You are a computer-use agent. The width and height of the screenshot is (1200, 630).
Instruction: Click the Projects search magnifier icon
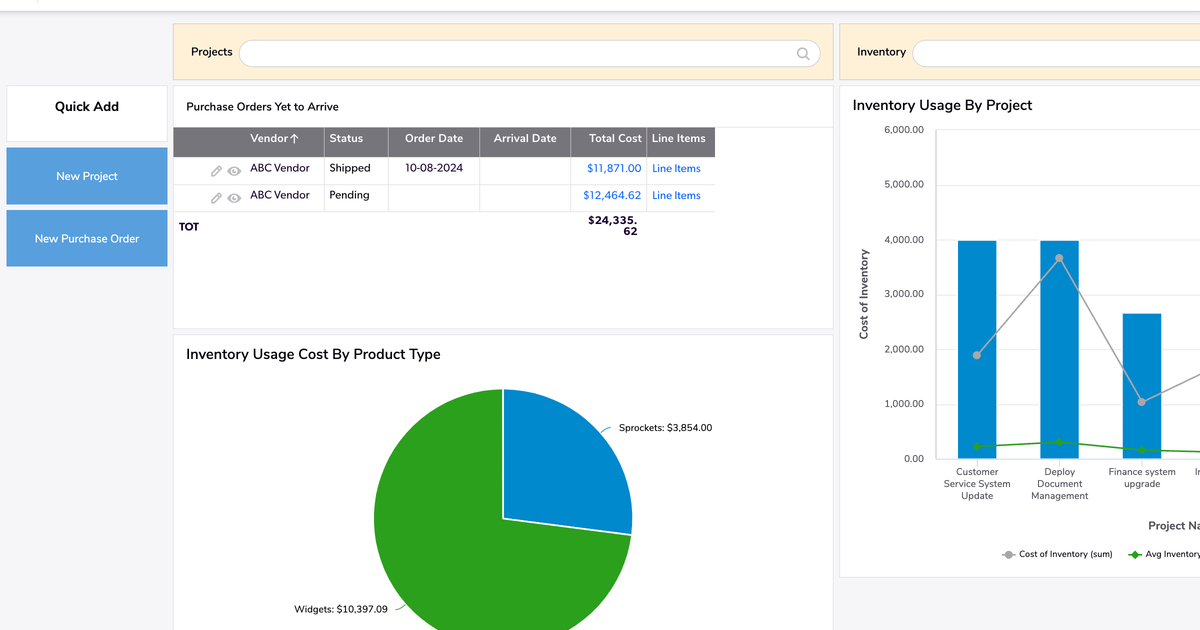(x=803, y=54)
